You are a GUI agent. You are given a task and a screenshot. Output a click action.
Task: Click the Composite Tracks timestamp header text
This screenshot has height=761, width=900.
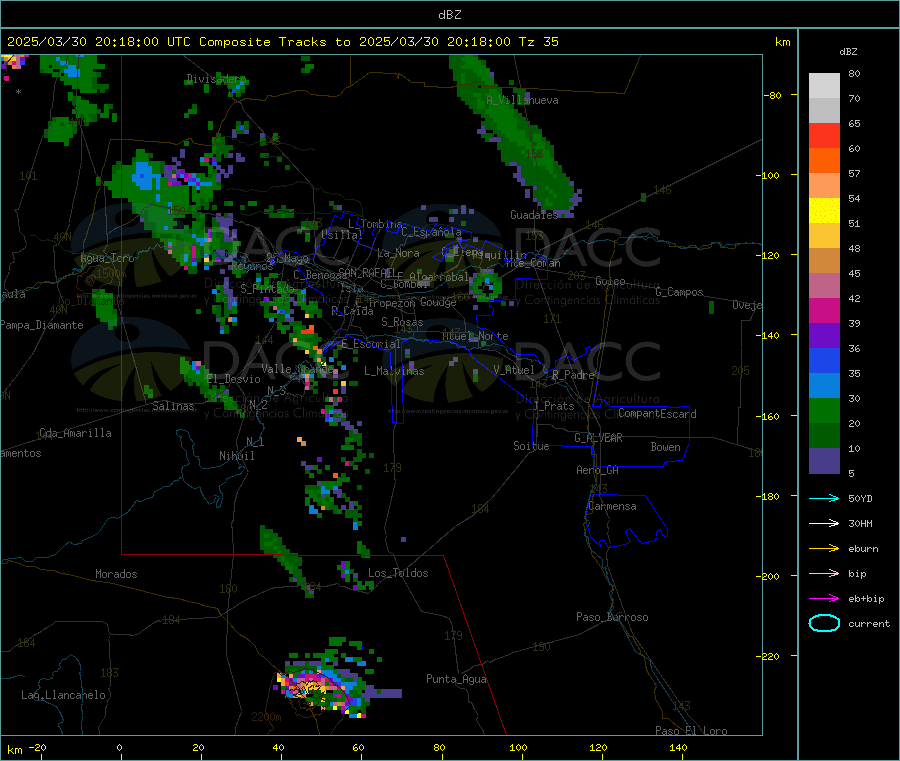[x=283, y=42]
